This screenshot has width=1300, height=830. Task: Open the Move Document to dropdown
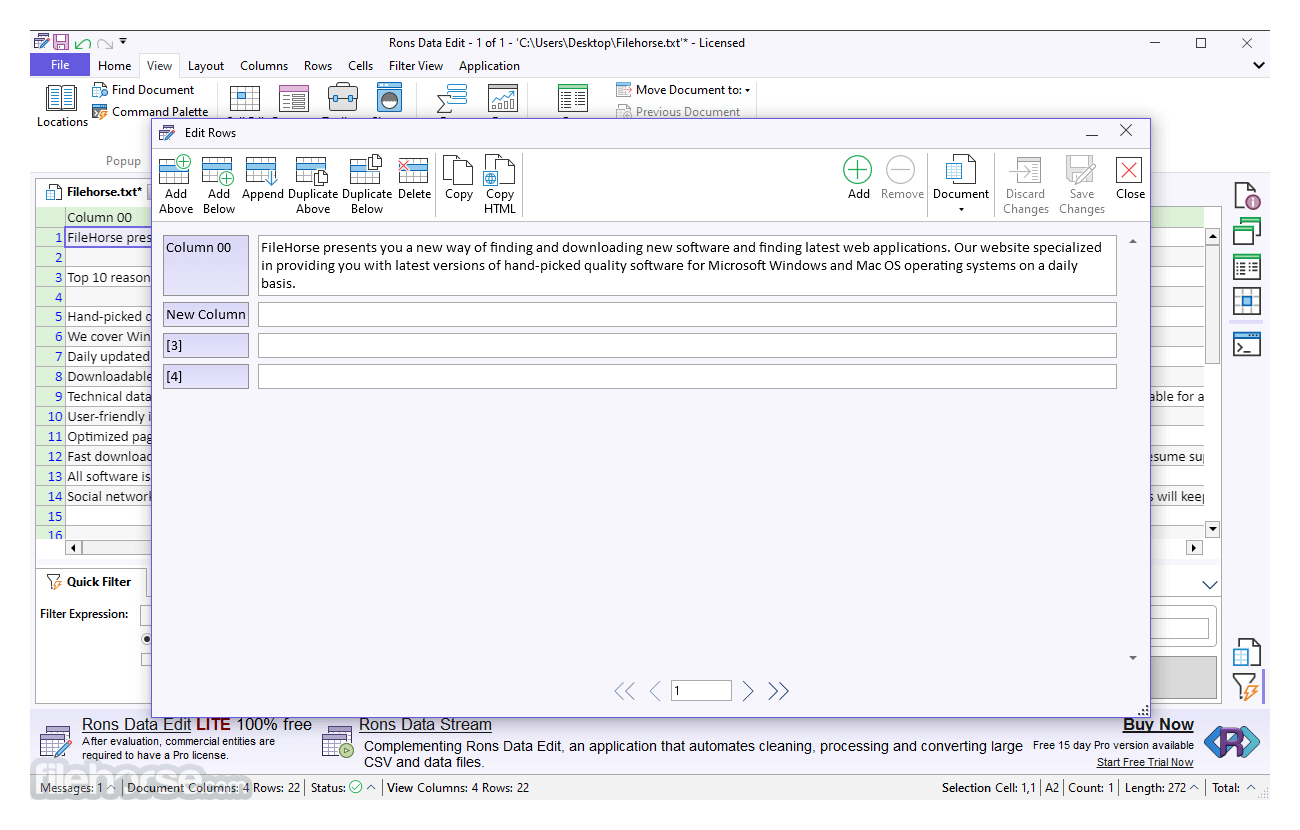(x=683, y=90)
